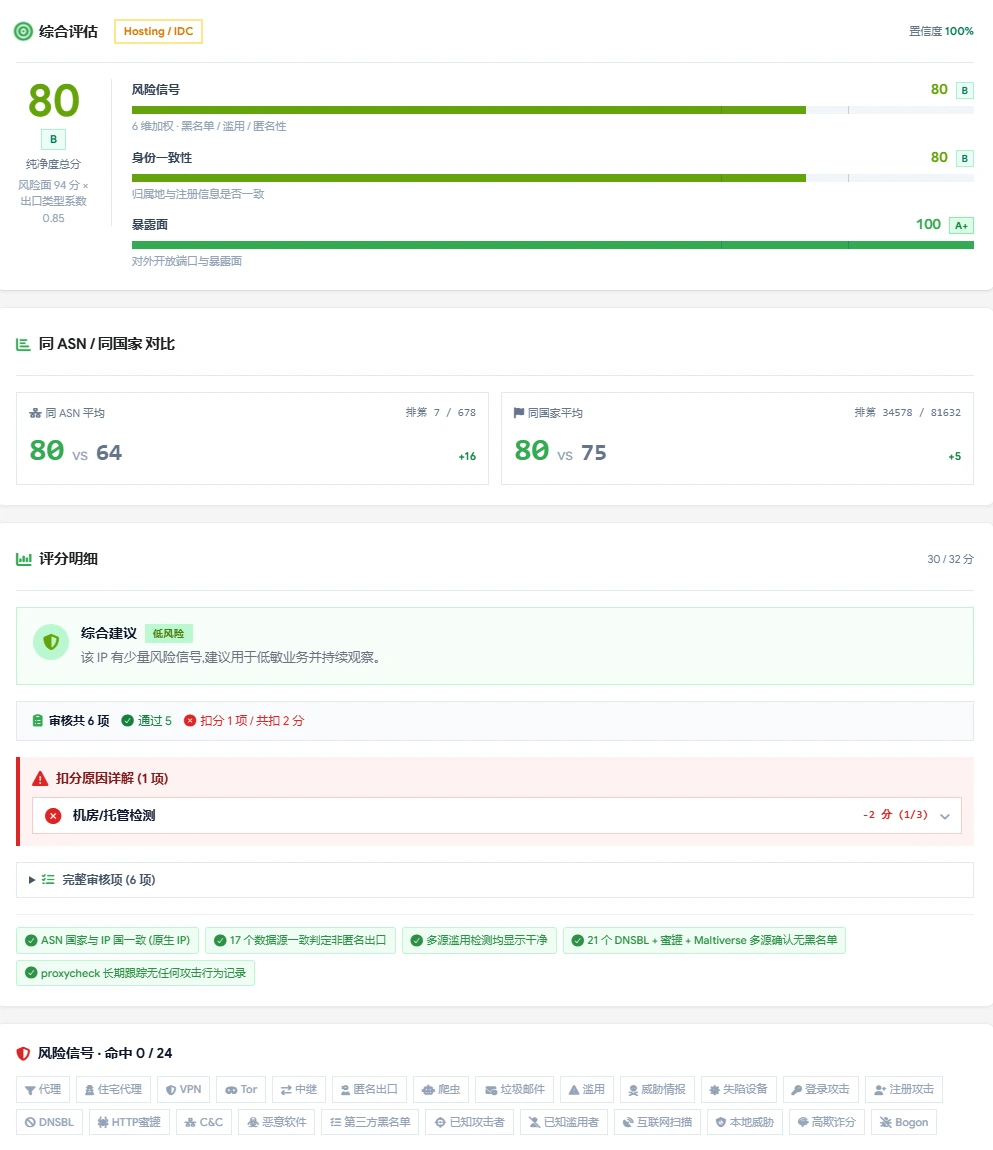Select the 住宅代理 risk signal chip
The height and width of the screenshot is (1150, 993).
tap(113, 1090)
